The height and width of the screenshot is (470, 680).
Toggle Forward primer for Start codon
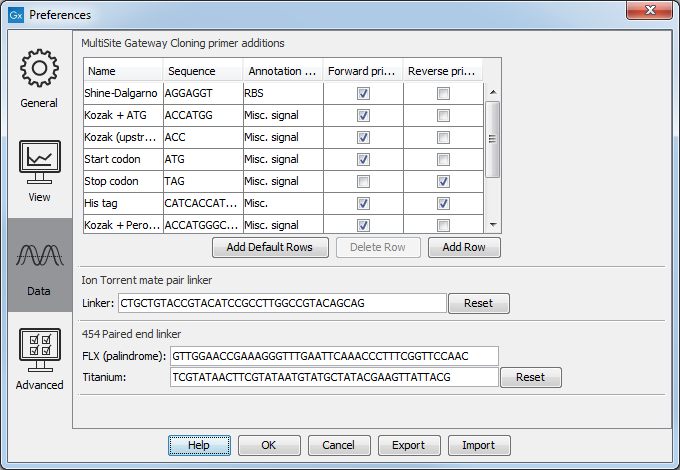point(363,159)
